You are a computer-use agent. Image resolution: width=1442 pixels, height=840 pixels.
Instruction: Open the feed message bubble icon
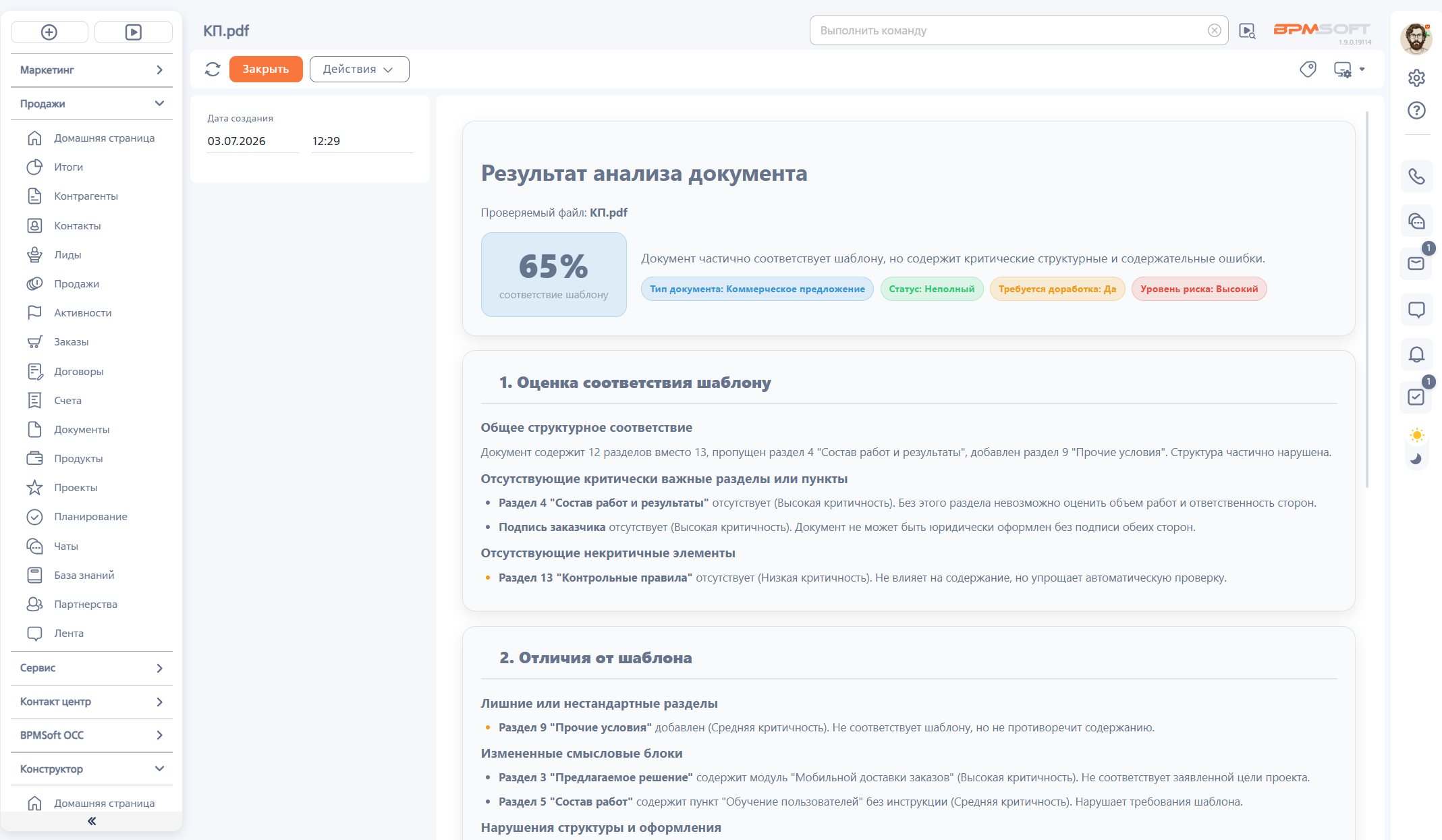click(1416, 310)
